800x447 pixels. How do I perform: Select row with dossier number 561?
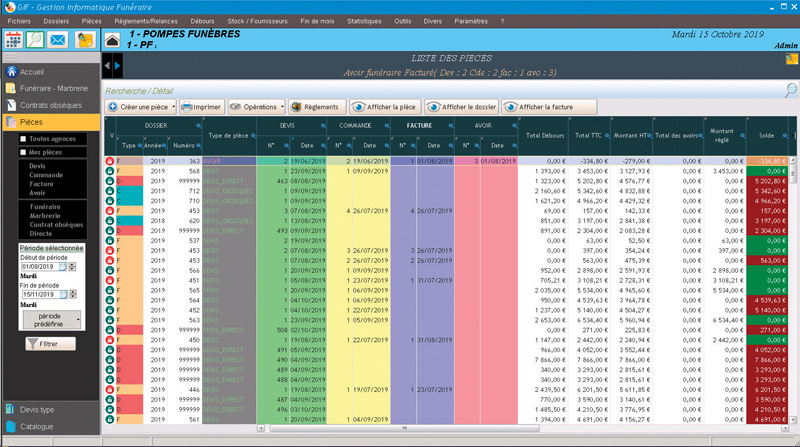(446, 419)
